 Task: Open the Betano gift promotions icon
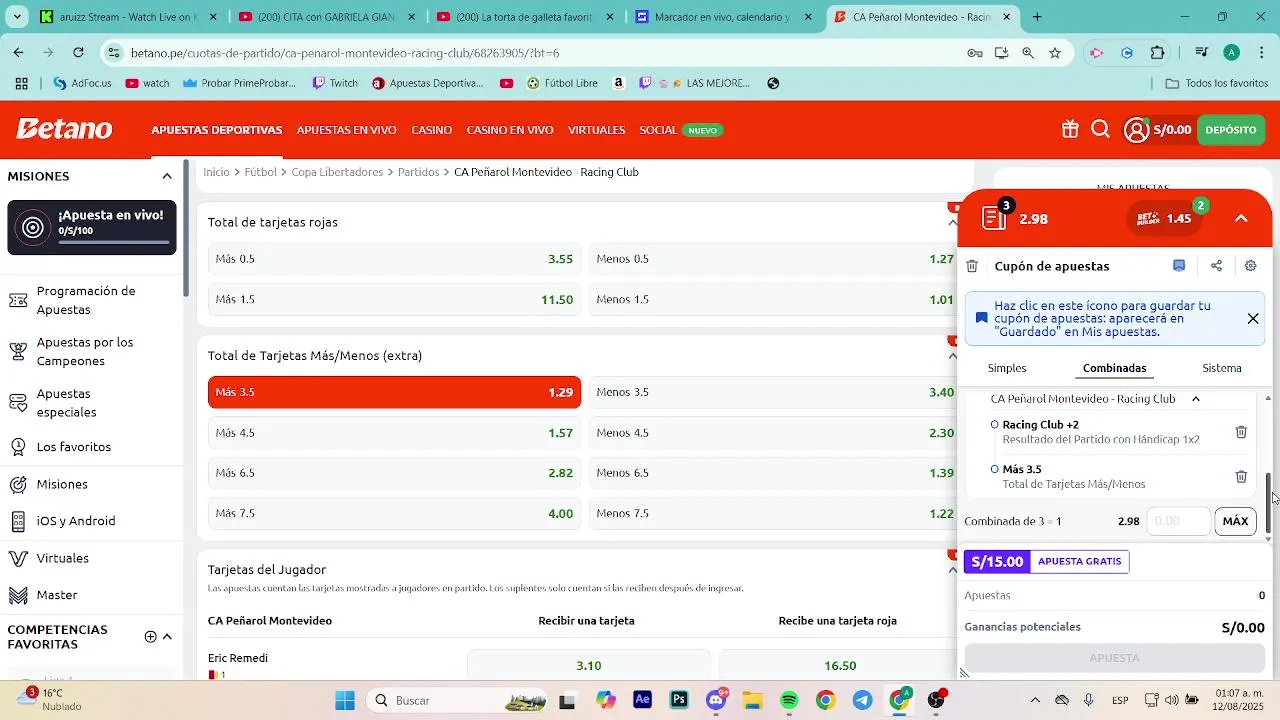point(1070,129)
